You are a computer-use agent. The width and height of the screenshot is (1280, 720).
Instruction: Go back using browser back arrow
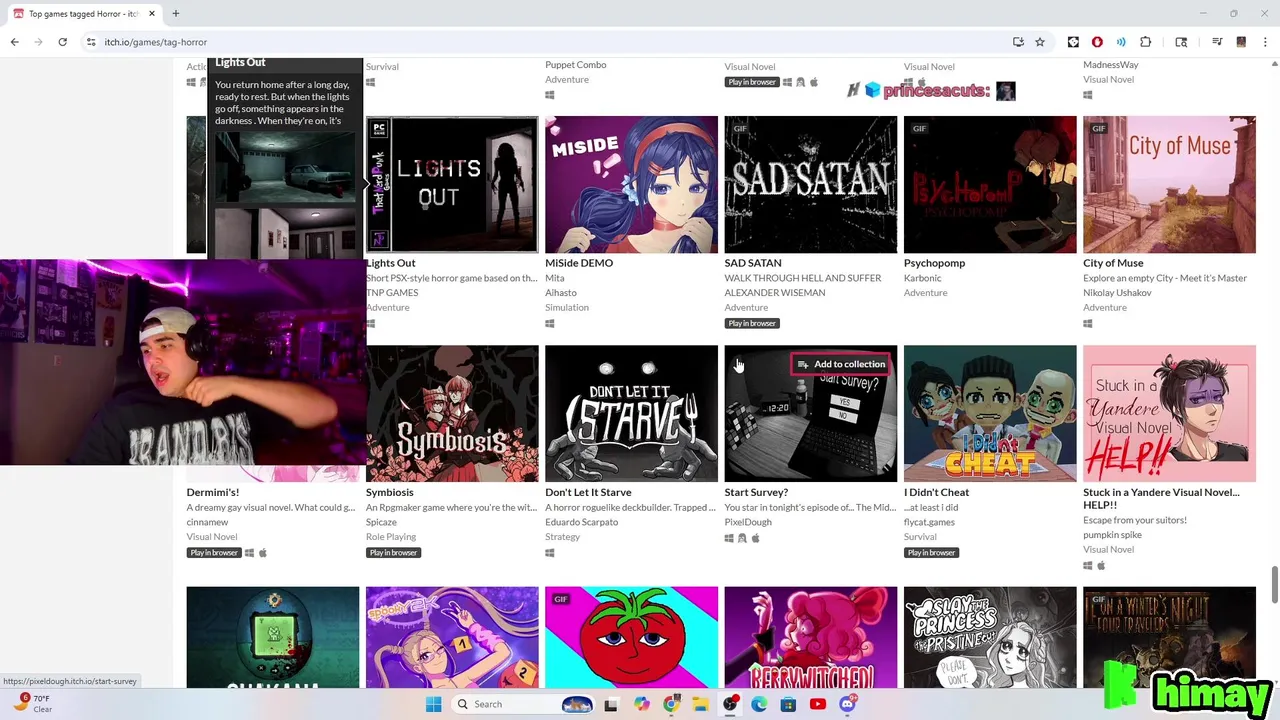point(15,42)
